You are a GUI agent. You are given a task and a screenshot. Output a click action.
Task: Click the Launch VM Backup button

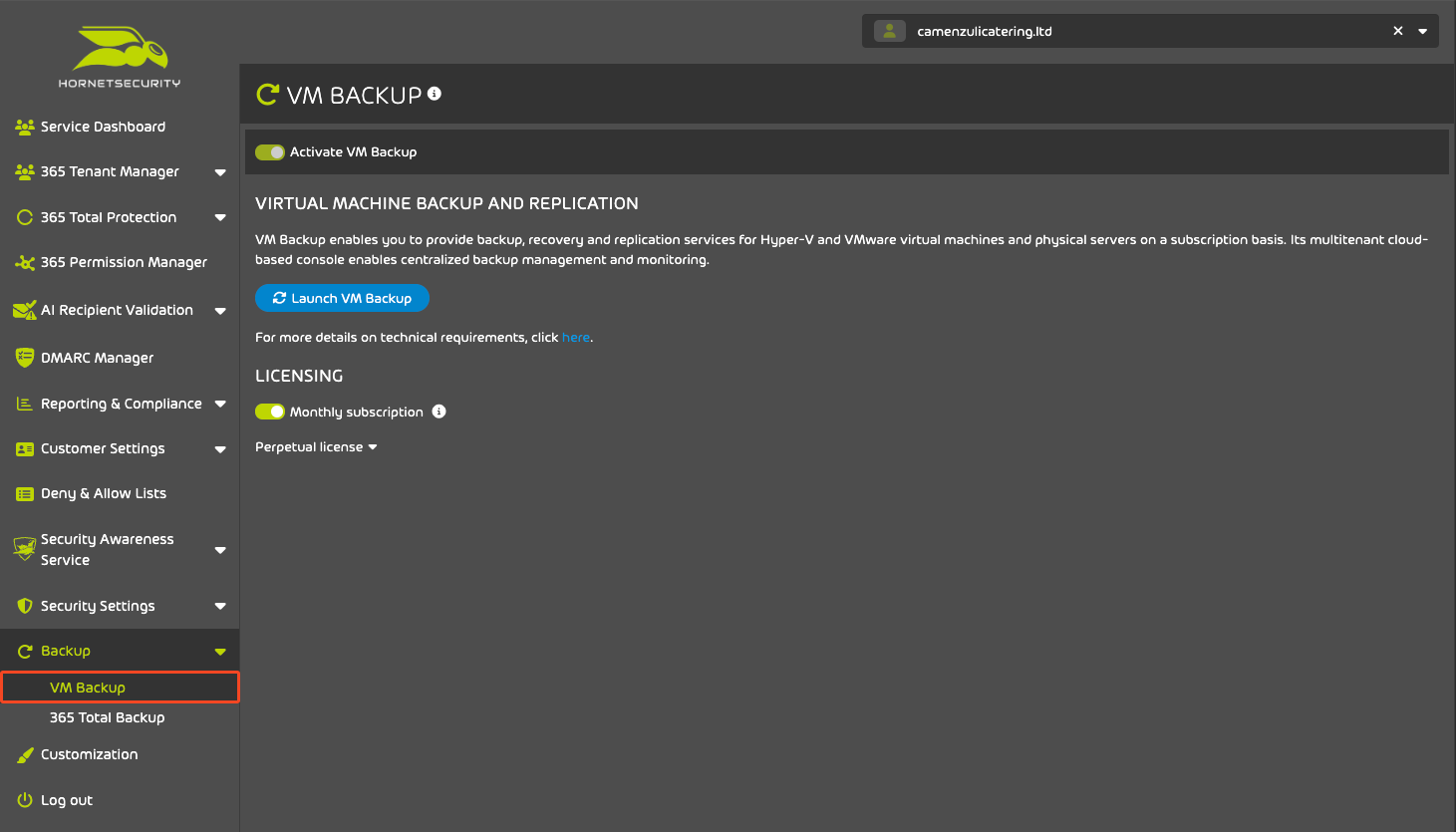click(342, 298)
